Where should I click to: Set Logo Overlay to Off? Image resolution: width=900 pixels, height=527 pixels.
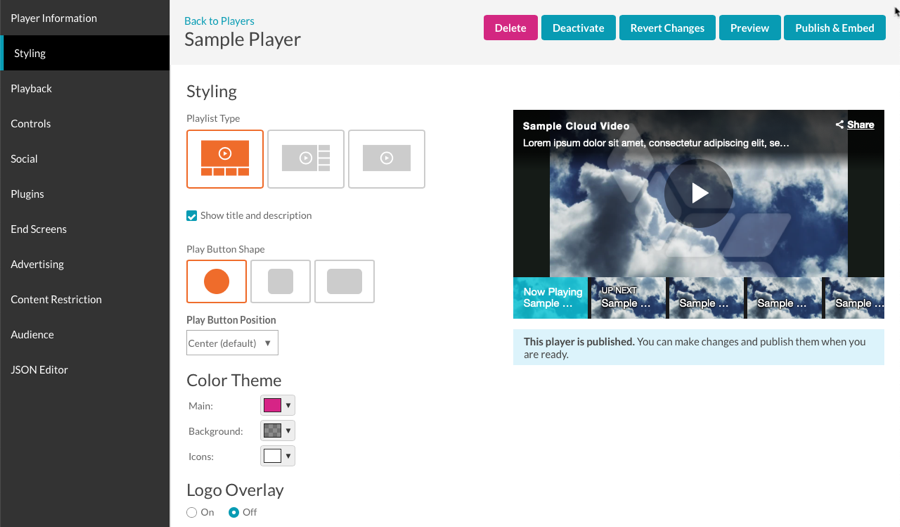234,513
